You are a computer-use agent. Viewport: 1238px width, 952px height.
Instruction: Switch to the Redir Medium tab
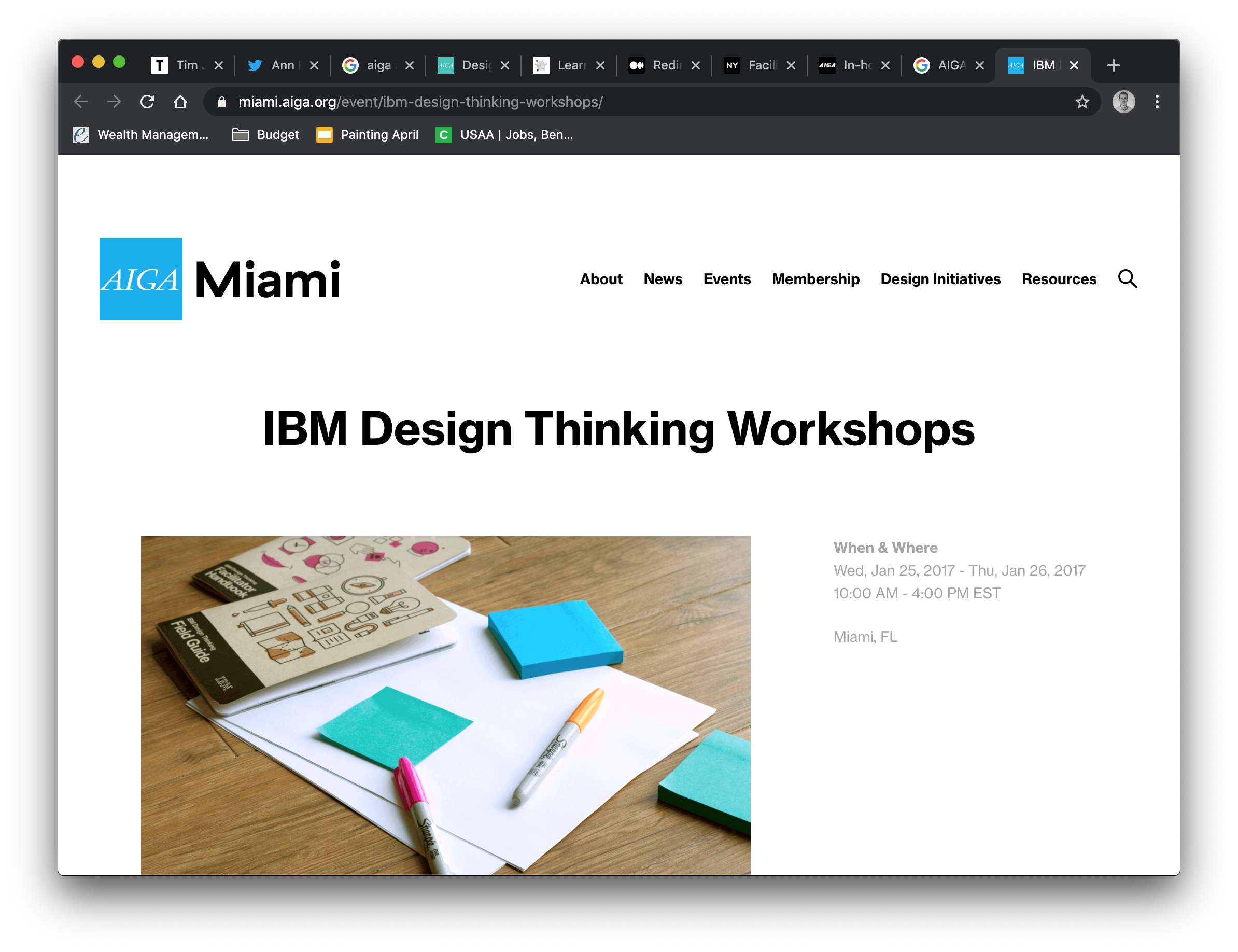[x=664, y=65]
